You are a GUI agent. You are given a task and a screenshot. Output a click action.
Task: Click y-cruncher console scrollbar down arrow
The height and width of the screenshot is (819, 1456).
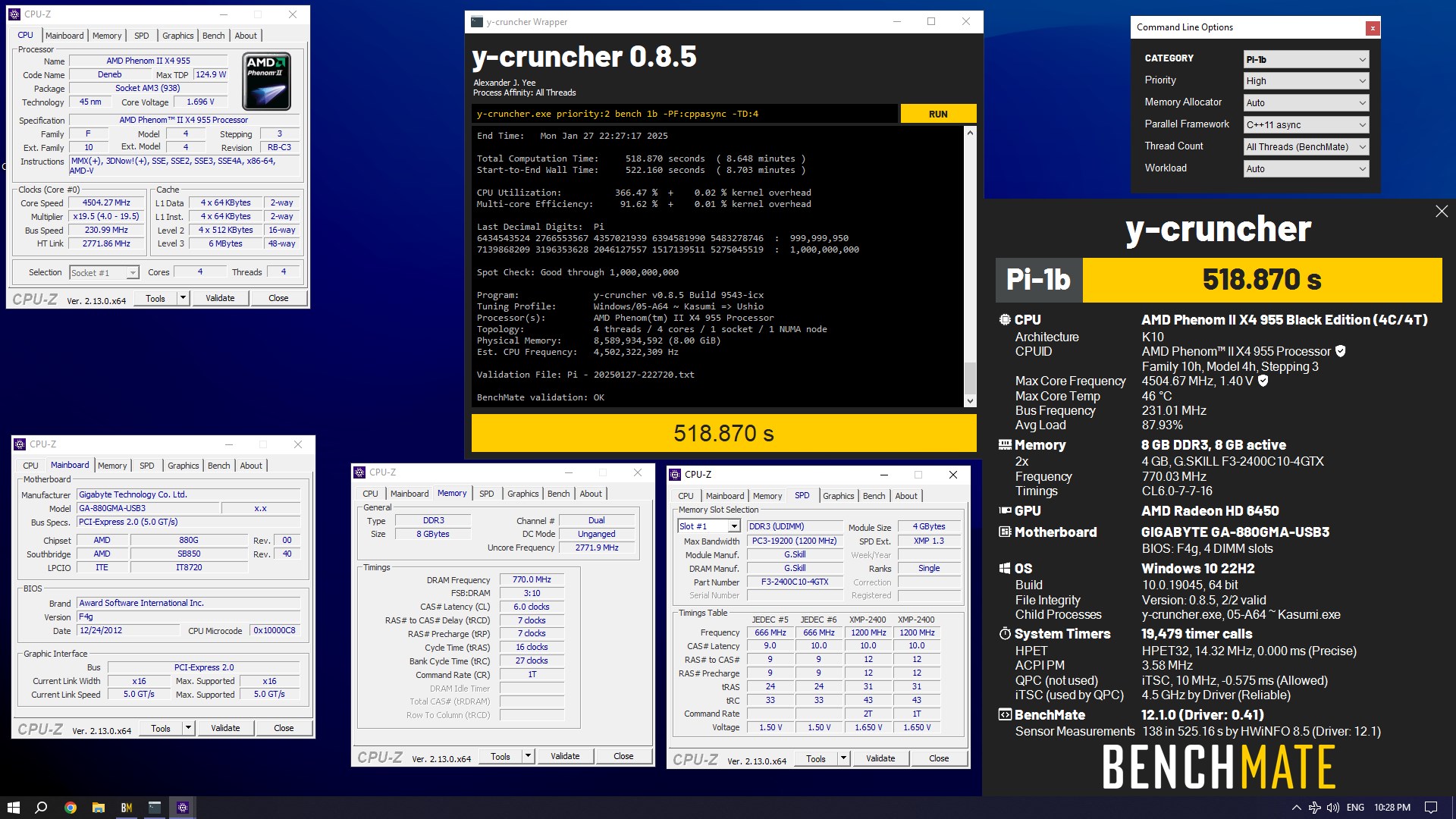click(x=970, y=401)
